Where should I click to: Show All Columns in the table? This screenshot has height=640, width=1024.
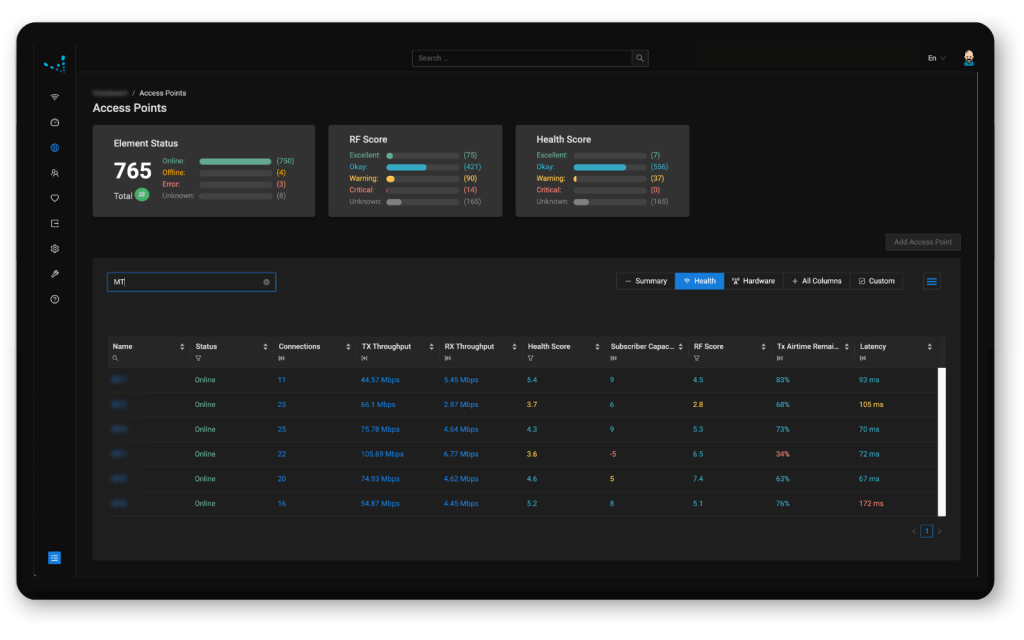[816, 281]
